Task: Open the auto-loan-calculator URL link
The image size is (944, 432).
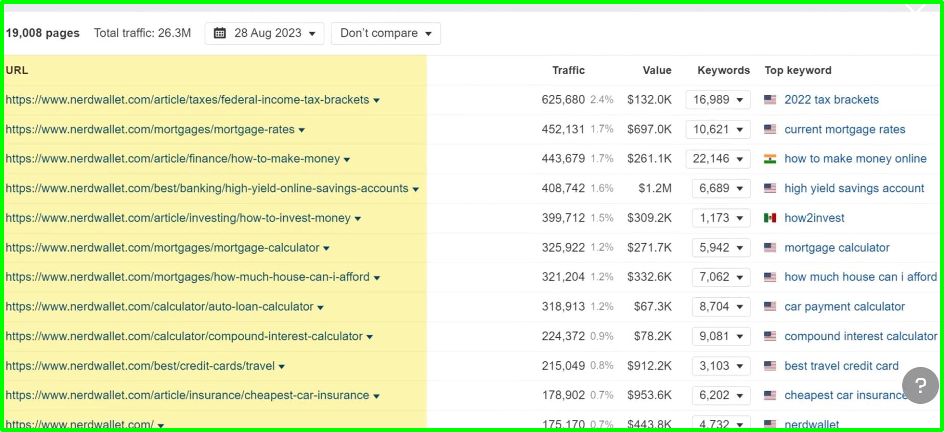Action: (160, 306)
